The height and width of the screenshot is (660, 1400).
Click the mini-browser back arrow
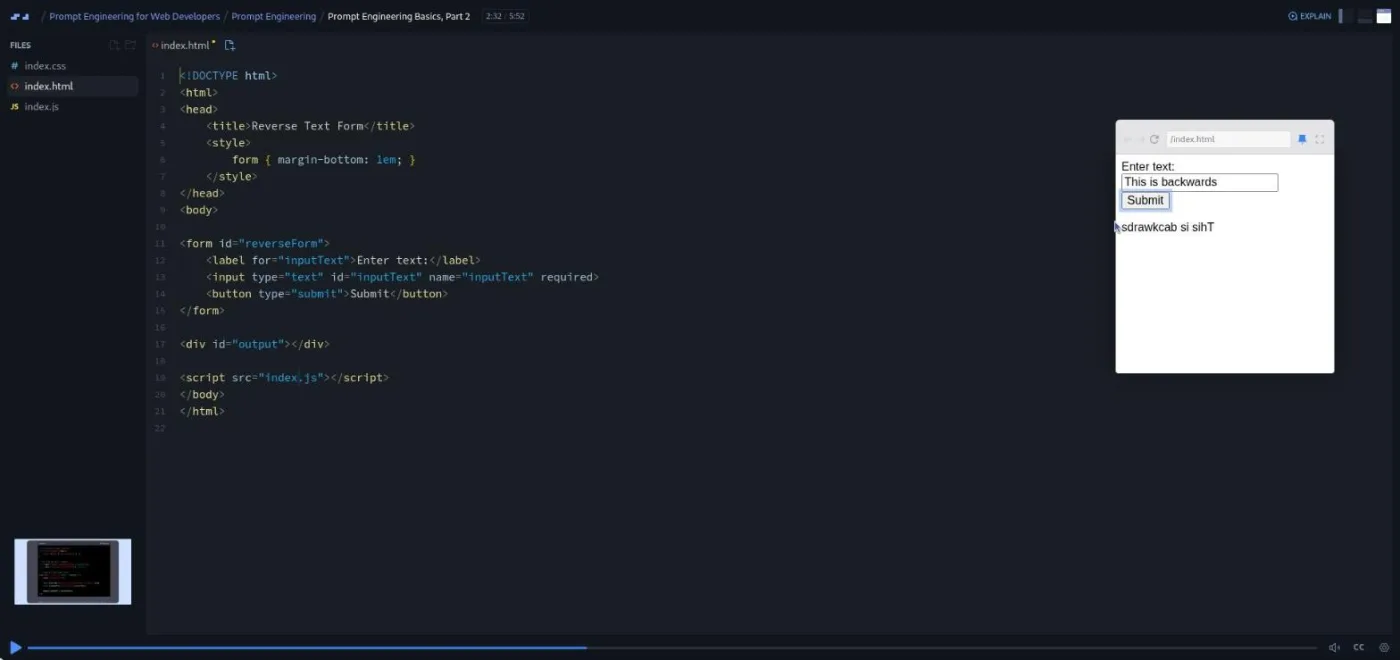click(1127, 139)
